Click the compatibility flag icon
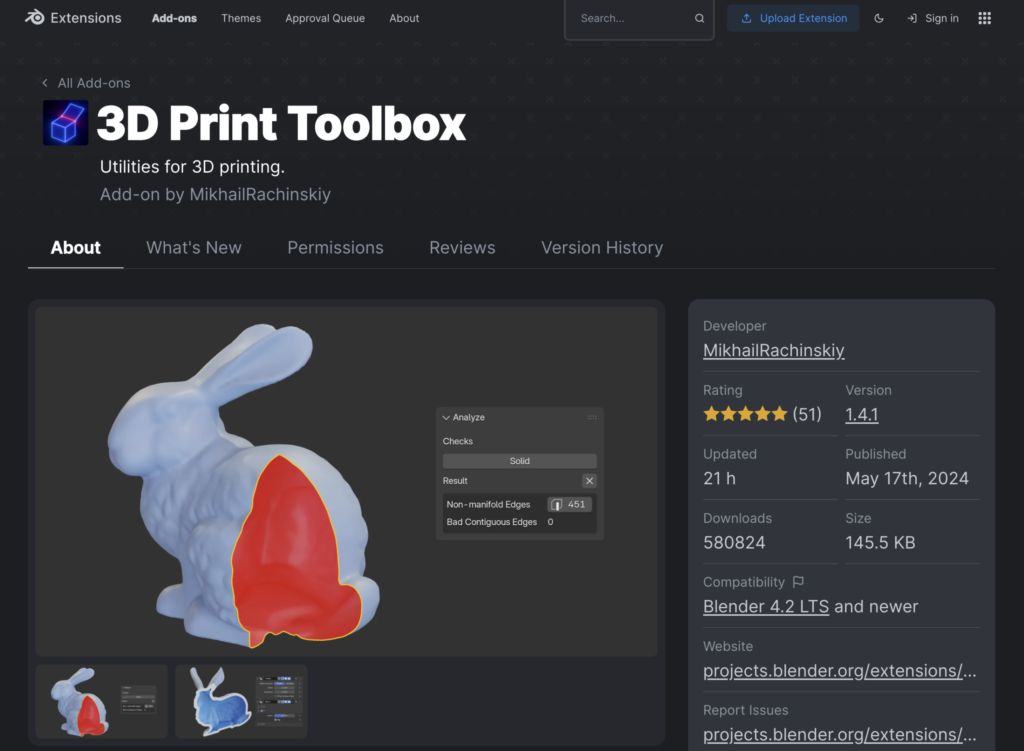 point(798,581)
